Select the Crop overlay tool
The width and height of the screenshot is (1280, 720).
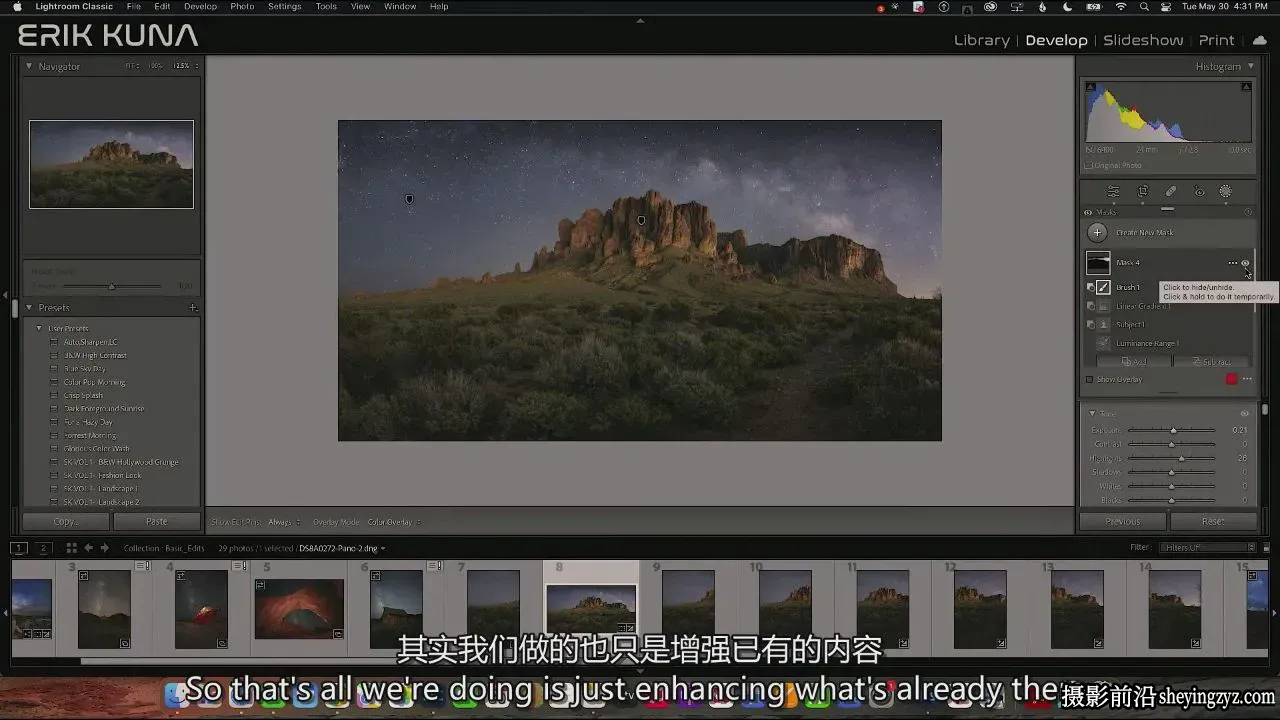(x=1142, y=191)
